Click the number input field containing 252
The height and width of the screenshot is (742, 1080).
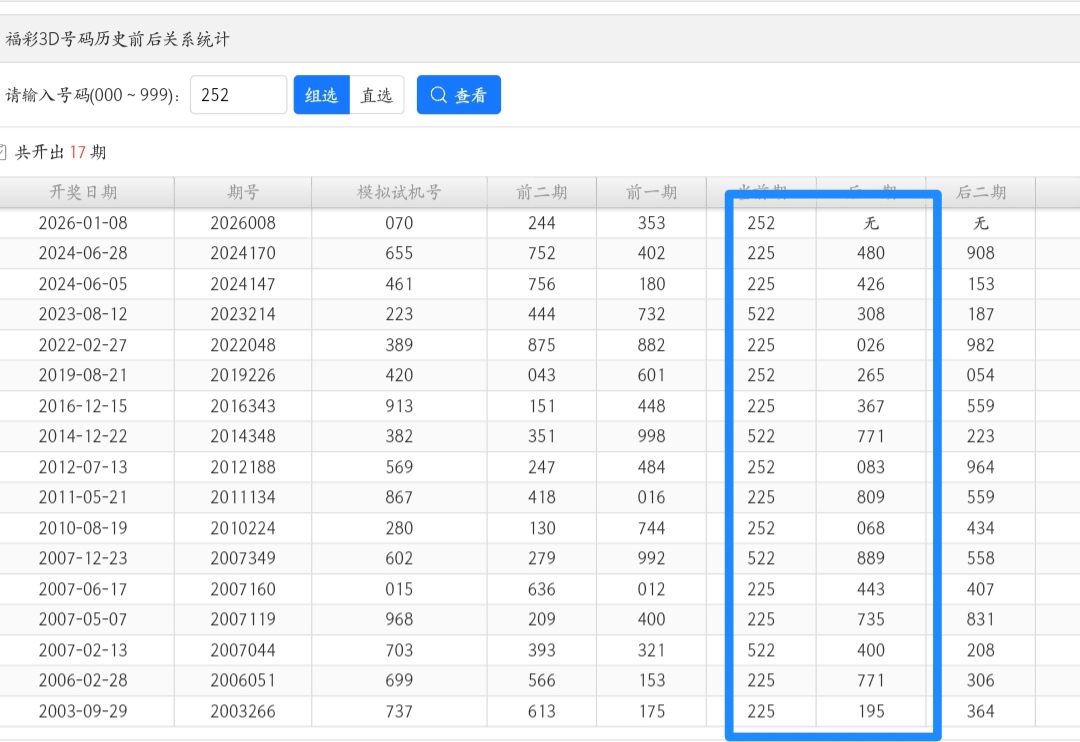click(x=238, y=95)
